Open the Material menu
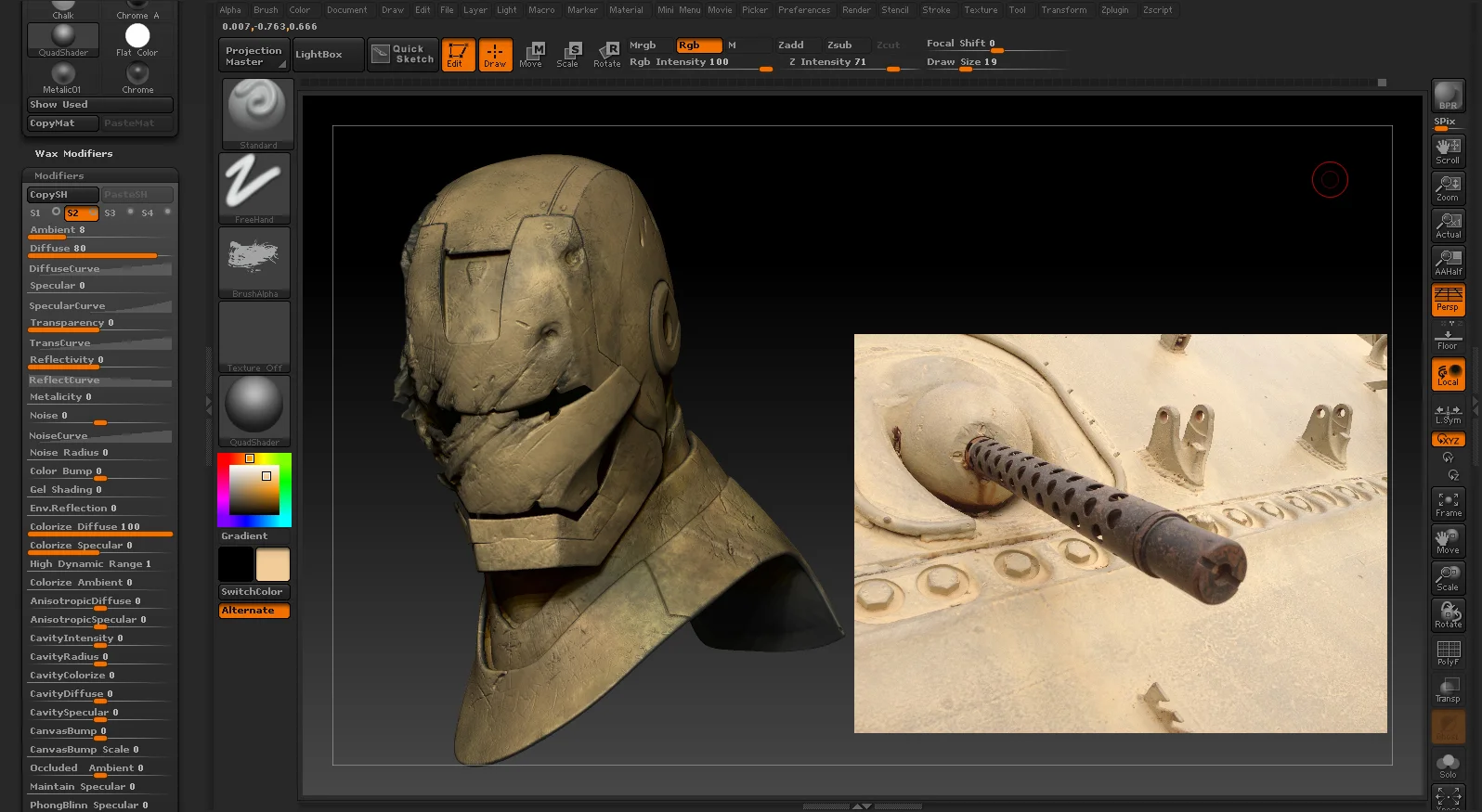Screen dimensions: 1482x812 click(x=626, y=10)
